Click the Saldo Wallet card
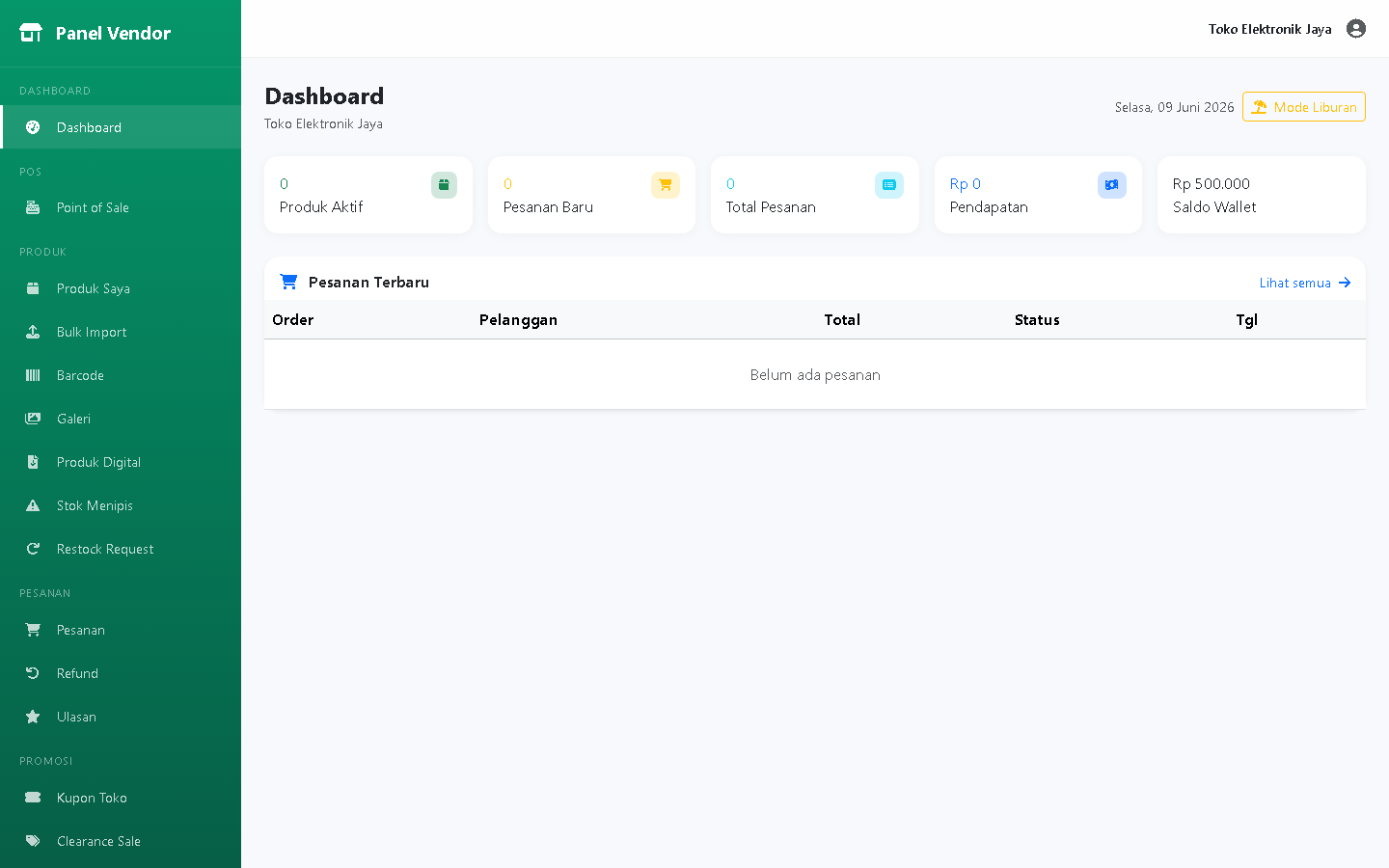 point(1262,195)
